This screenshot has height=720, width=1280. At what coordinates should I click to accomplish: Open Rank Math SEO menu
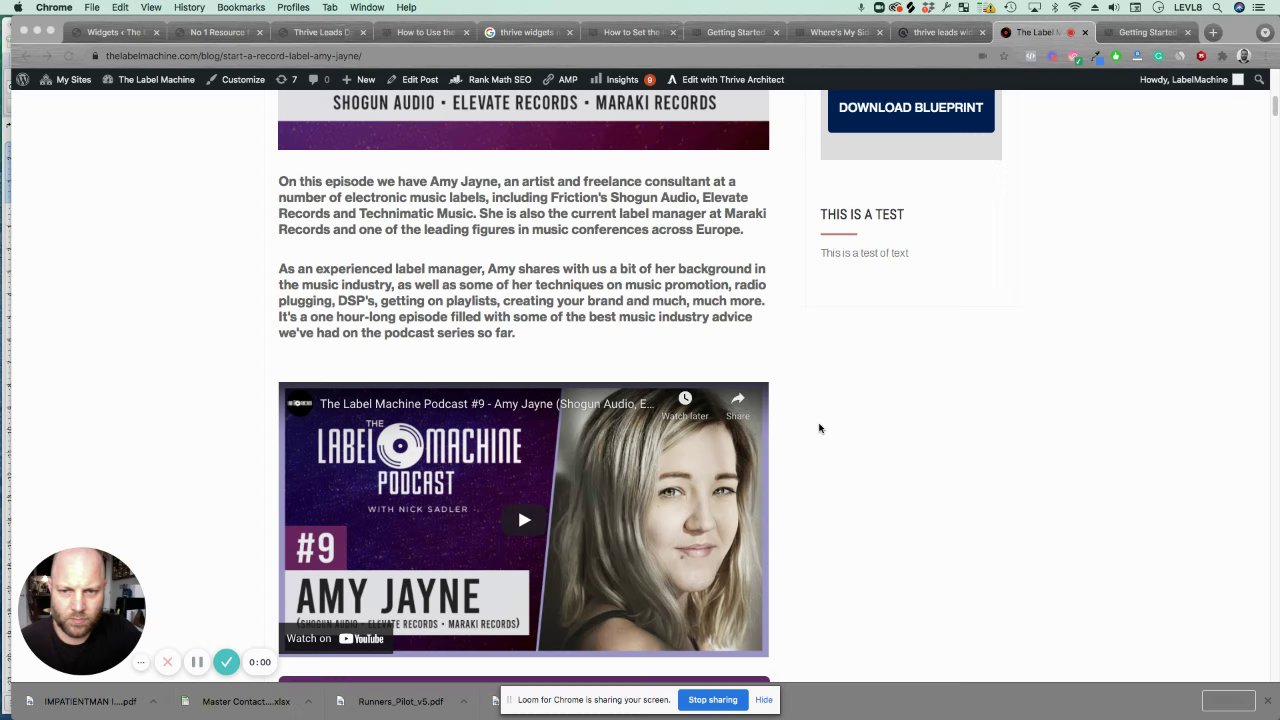[490, 80]
